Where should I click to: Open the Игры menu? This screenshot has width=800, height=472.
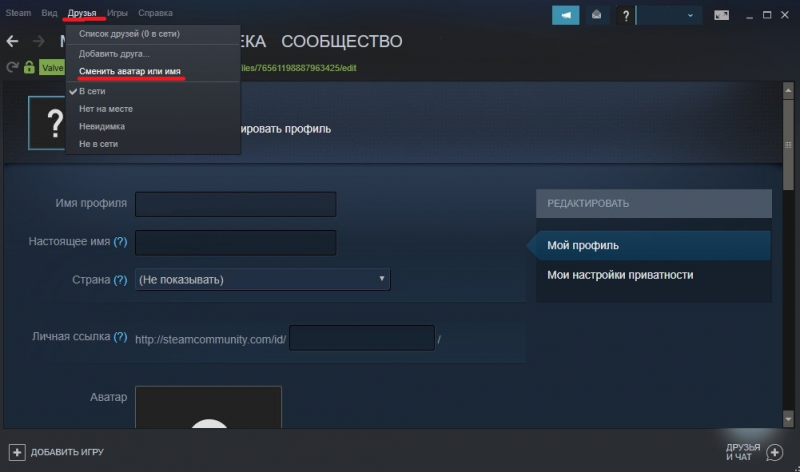pos(117,13)
